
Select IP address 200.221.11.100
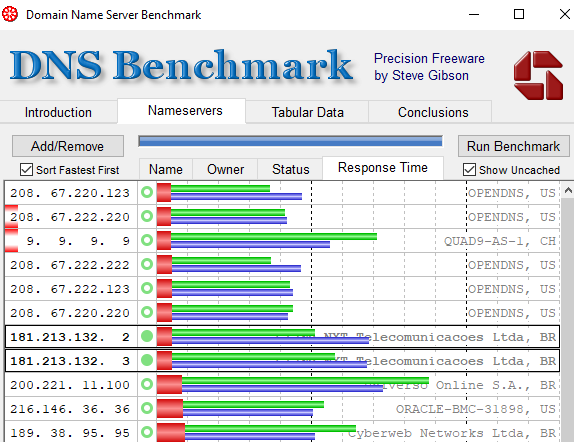pos(70,385)
